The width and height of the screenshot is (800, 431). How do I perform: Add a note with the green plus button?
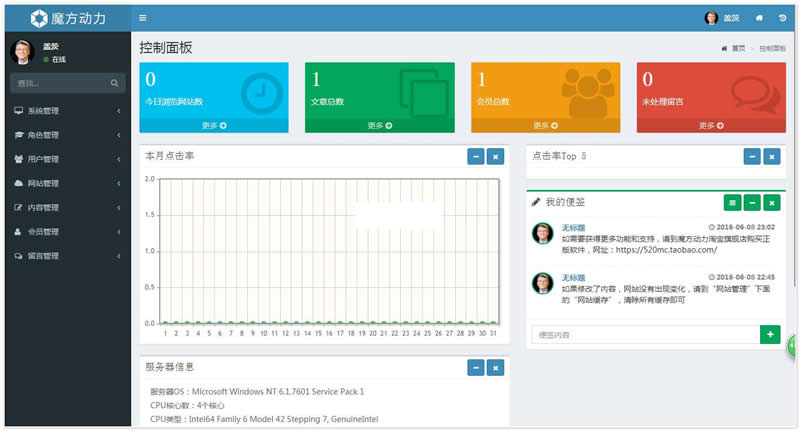pos(770,334)
